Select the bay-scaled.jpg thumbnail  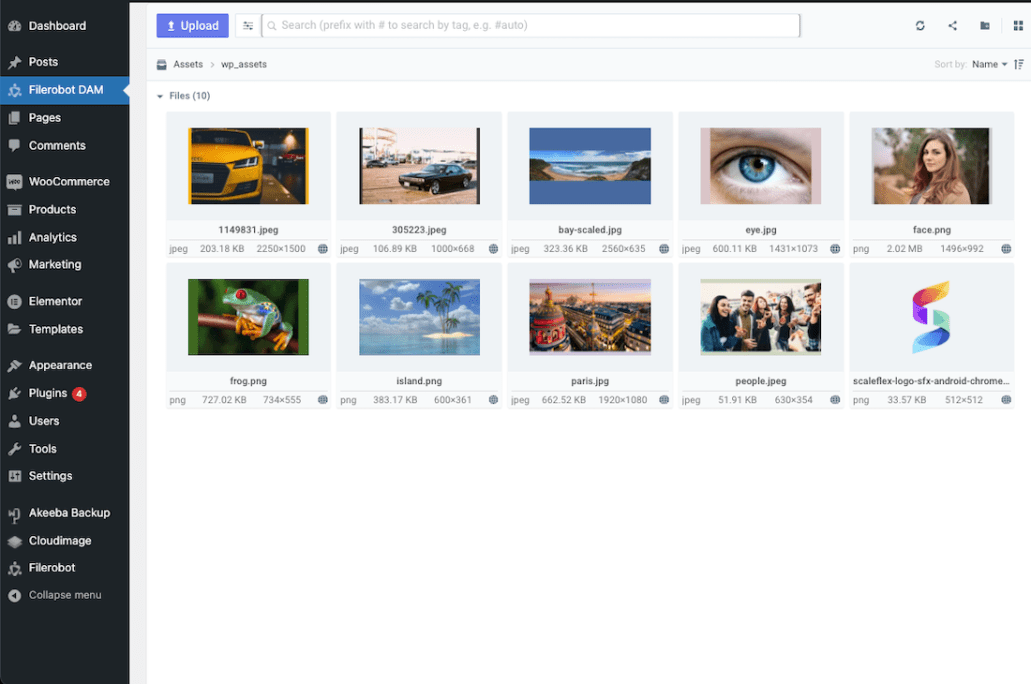click(590, 166)
